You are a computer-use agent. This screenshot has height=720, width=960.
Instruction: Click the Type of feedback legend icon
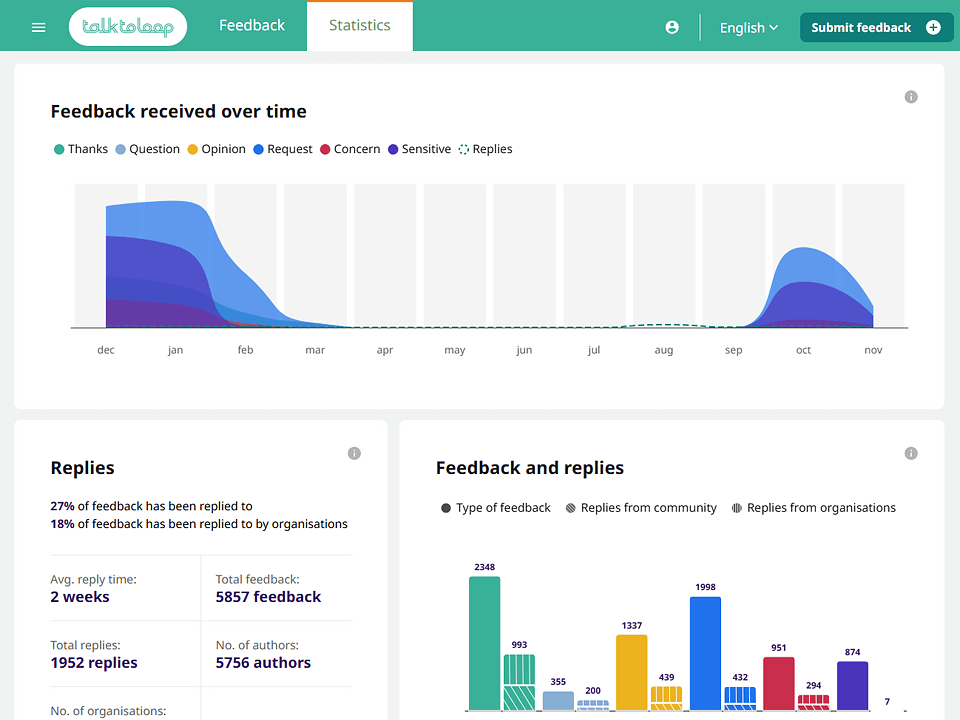click(444, 508)
